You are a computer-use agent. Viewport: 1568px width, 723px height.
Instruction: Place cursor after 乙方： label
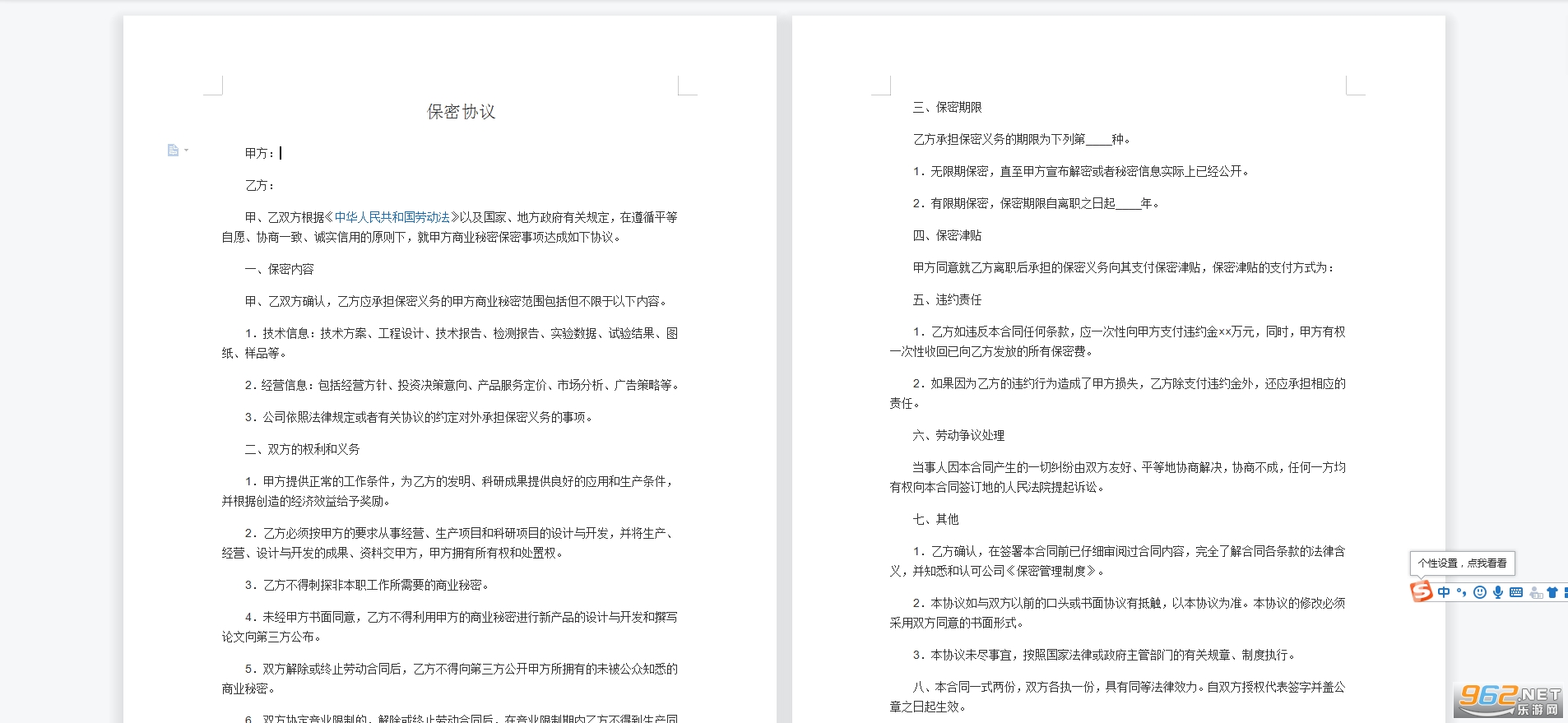point(276,186)
